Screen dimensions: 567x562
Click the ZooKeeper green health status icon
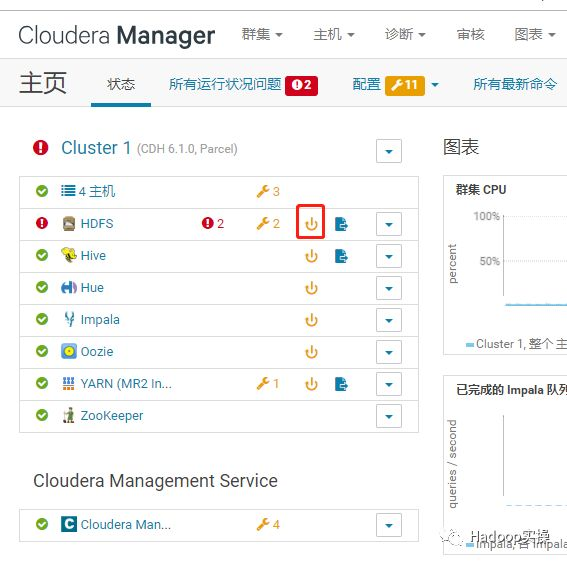tap(42, 415)
